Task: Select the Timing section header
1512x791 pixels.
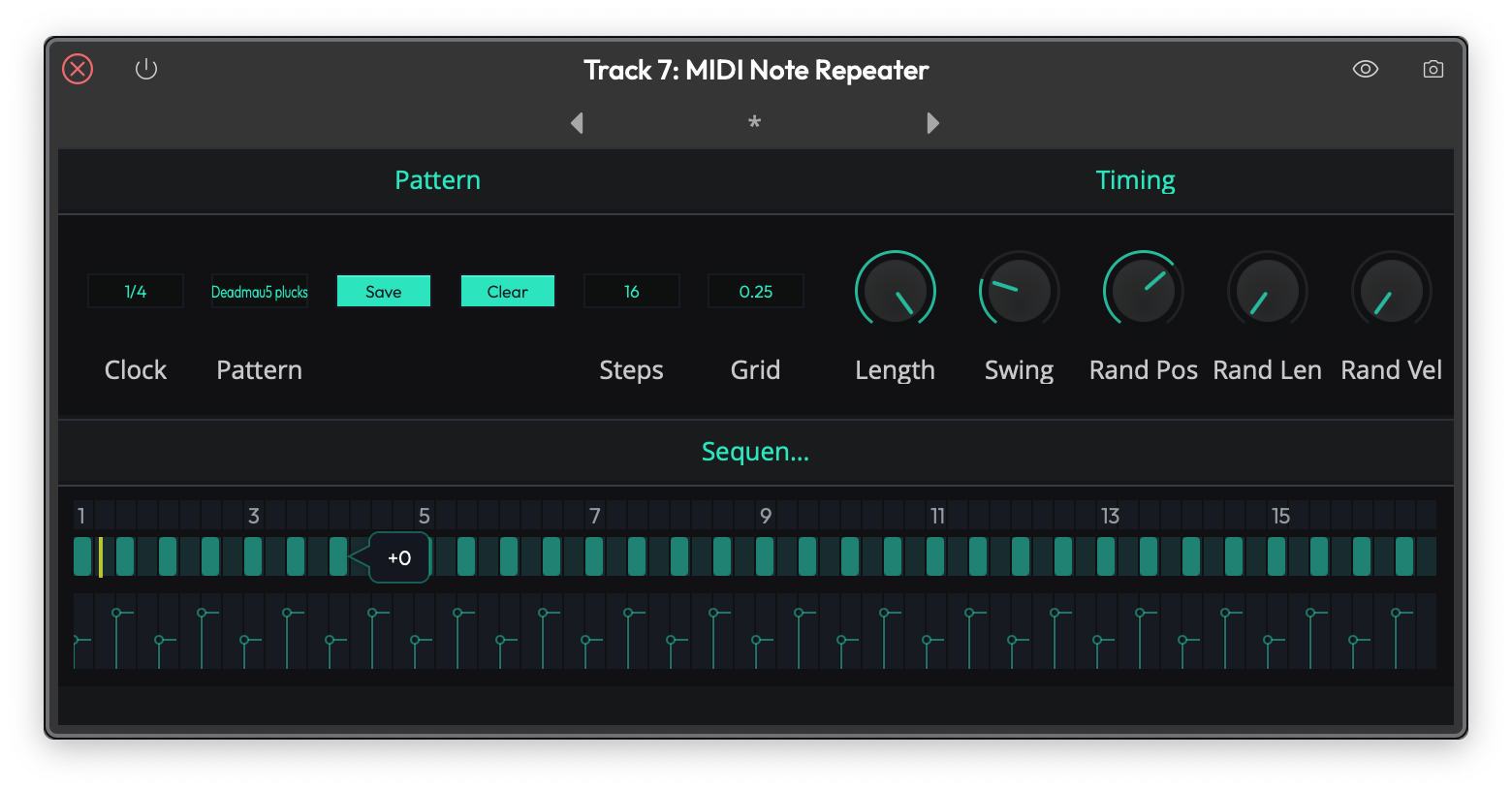Action: pos(1136,180)
